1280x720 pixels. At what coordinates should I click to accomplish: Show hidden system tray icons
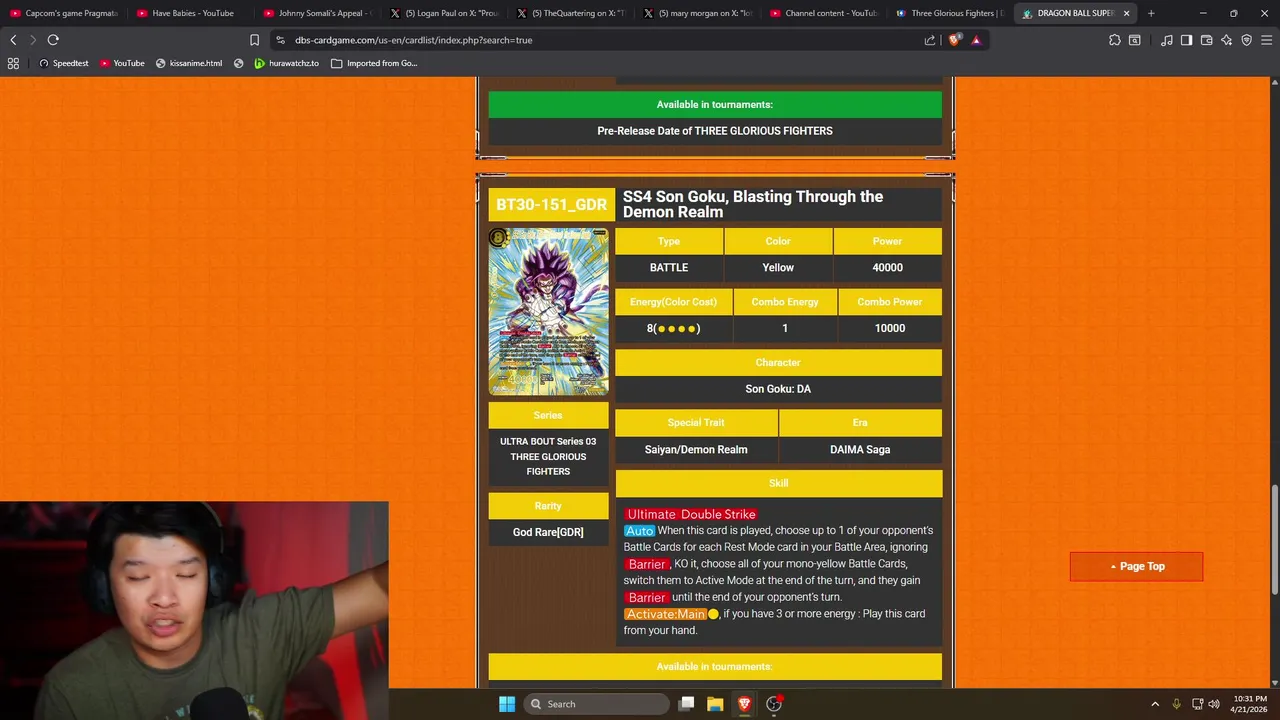[x=1155, y=704]
